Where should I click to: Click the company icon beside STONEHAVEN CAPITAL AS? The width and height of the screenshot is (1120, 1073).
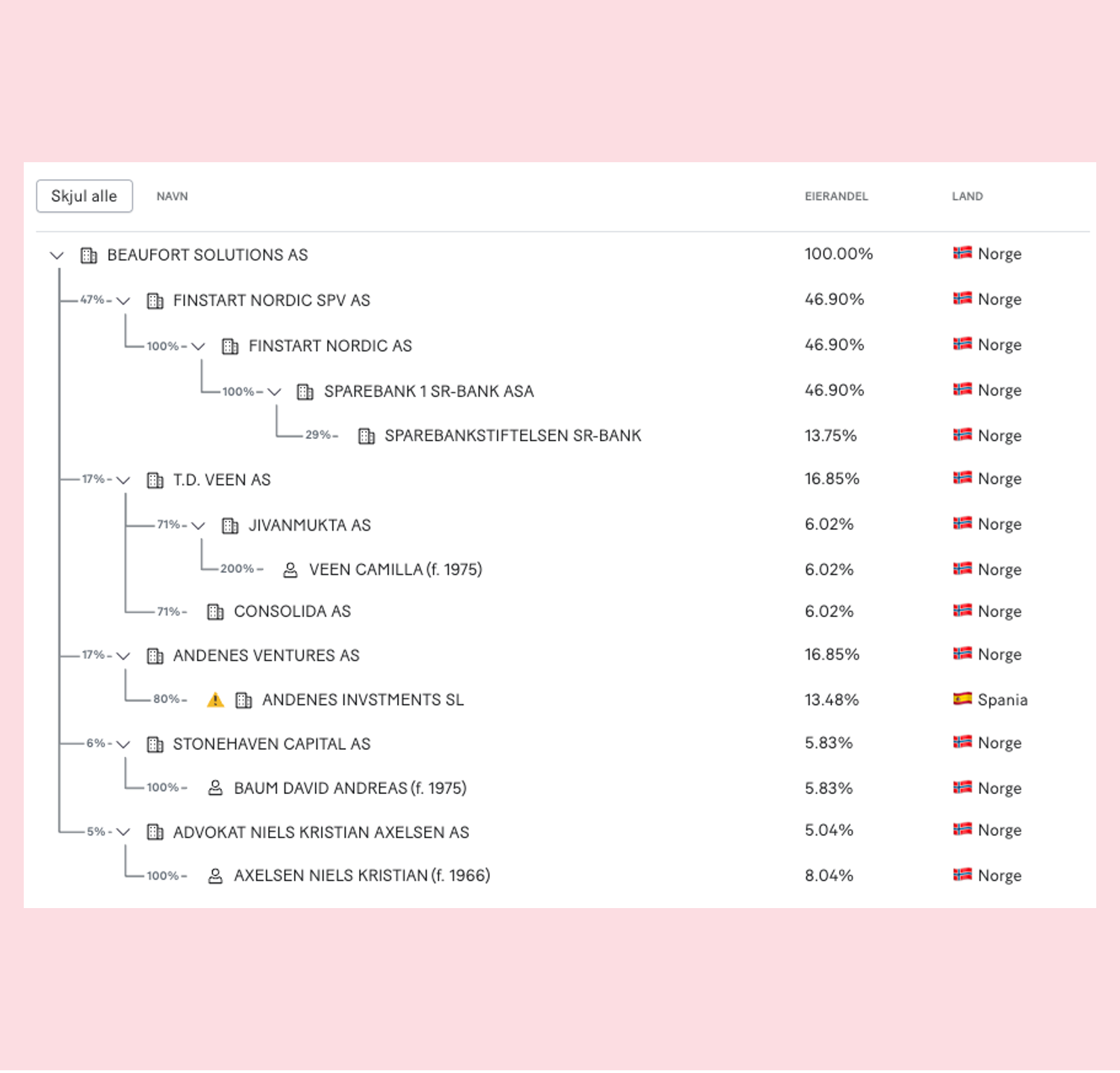pos(155,745)
